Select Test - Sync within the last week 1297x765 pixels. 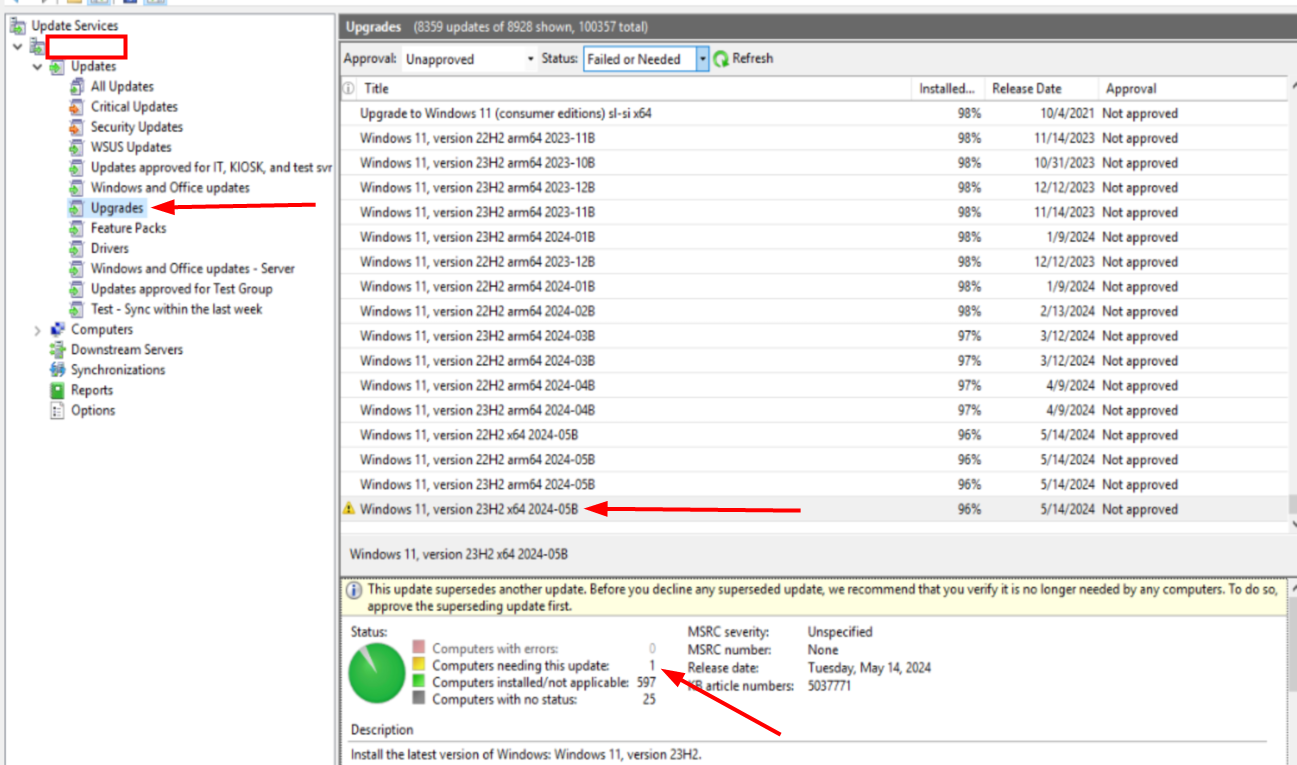[x=176, y=309]
